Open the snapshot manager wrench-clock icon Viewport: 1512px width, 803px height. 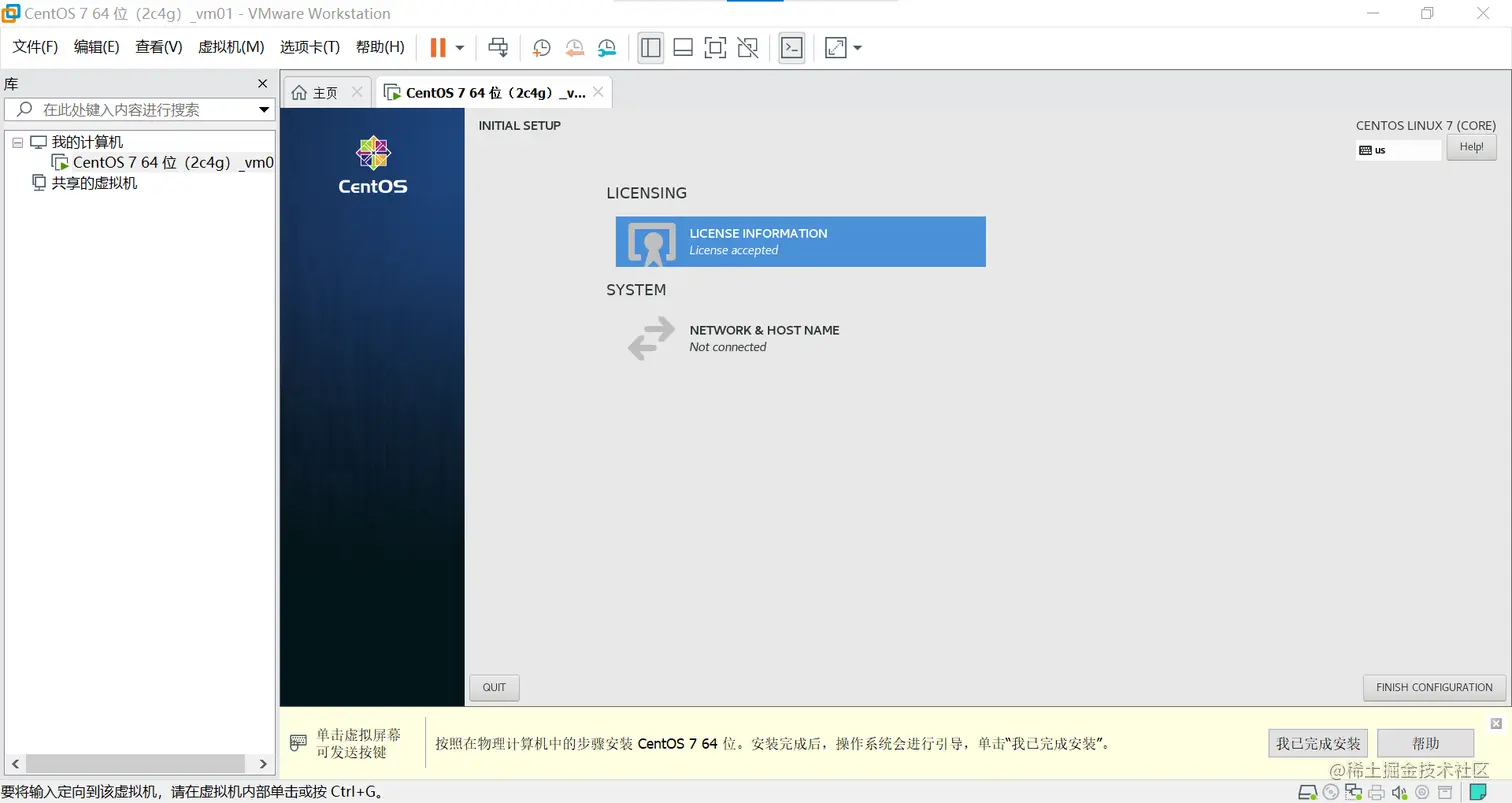click(x=607, y=47)
